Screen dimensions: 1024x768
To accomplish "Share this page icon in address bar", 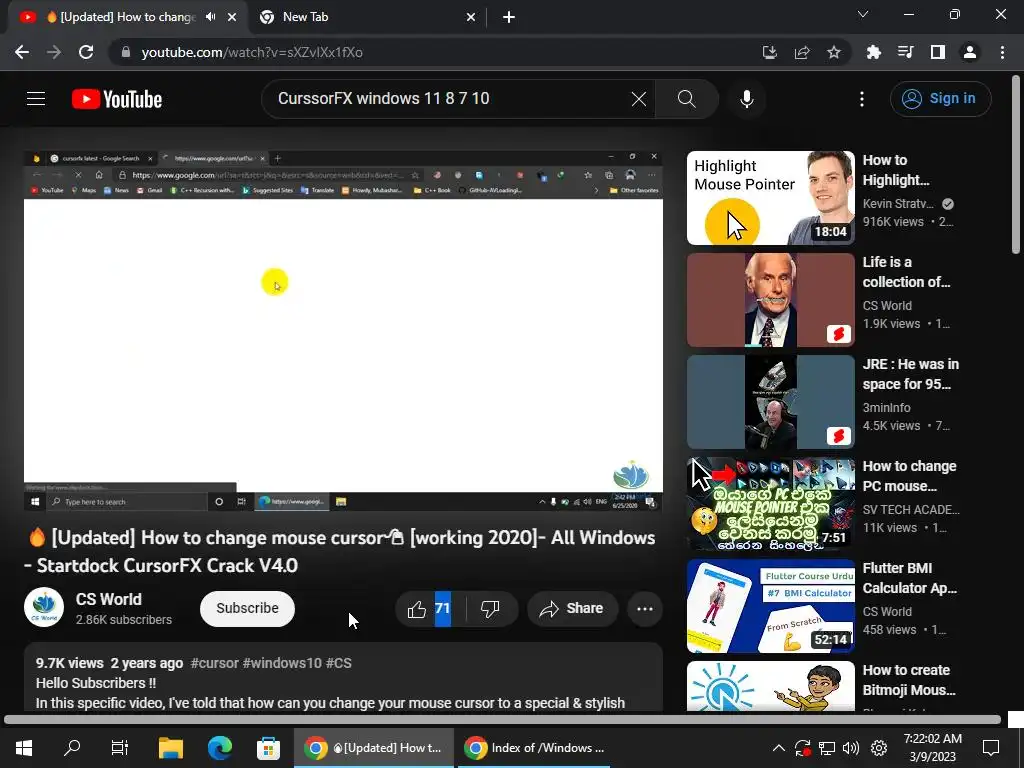I will pos(802,52).
